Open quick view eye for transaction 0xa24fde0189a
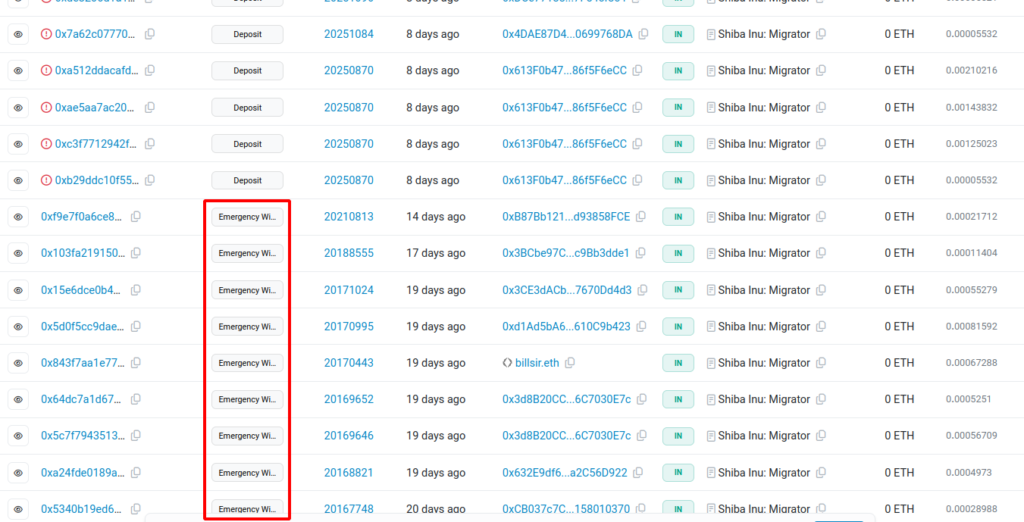Screen dimensions: 1024x522 pyautogui.click(x=18, y=472)
